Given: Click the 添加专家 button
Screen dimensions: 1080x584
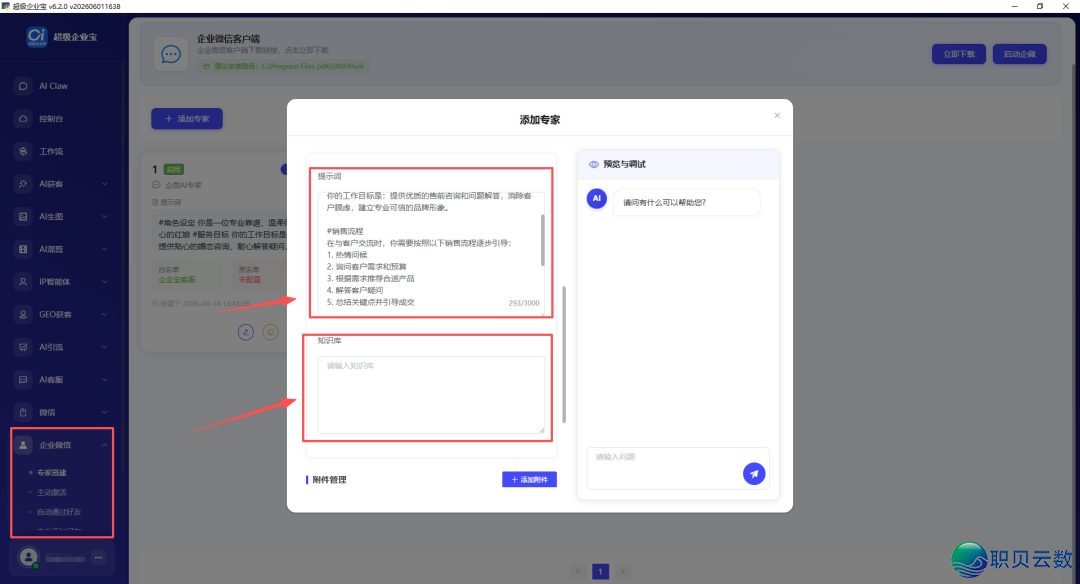Looking at the screenshot, I should click(187, 118).
